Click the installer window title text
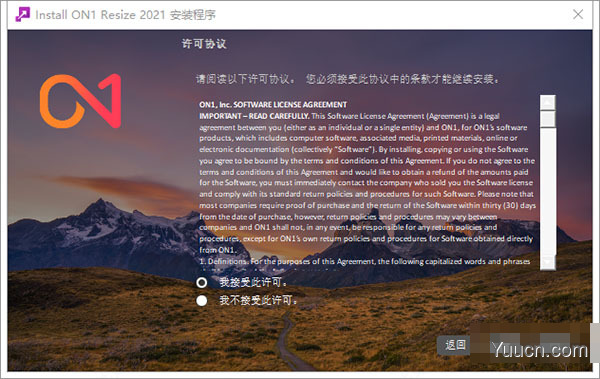The width and height of the screenshot is (600, 379). pos(126,15)
